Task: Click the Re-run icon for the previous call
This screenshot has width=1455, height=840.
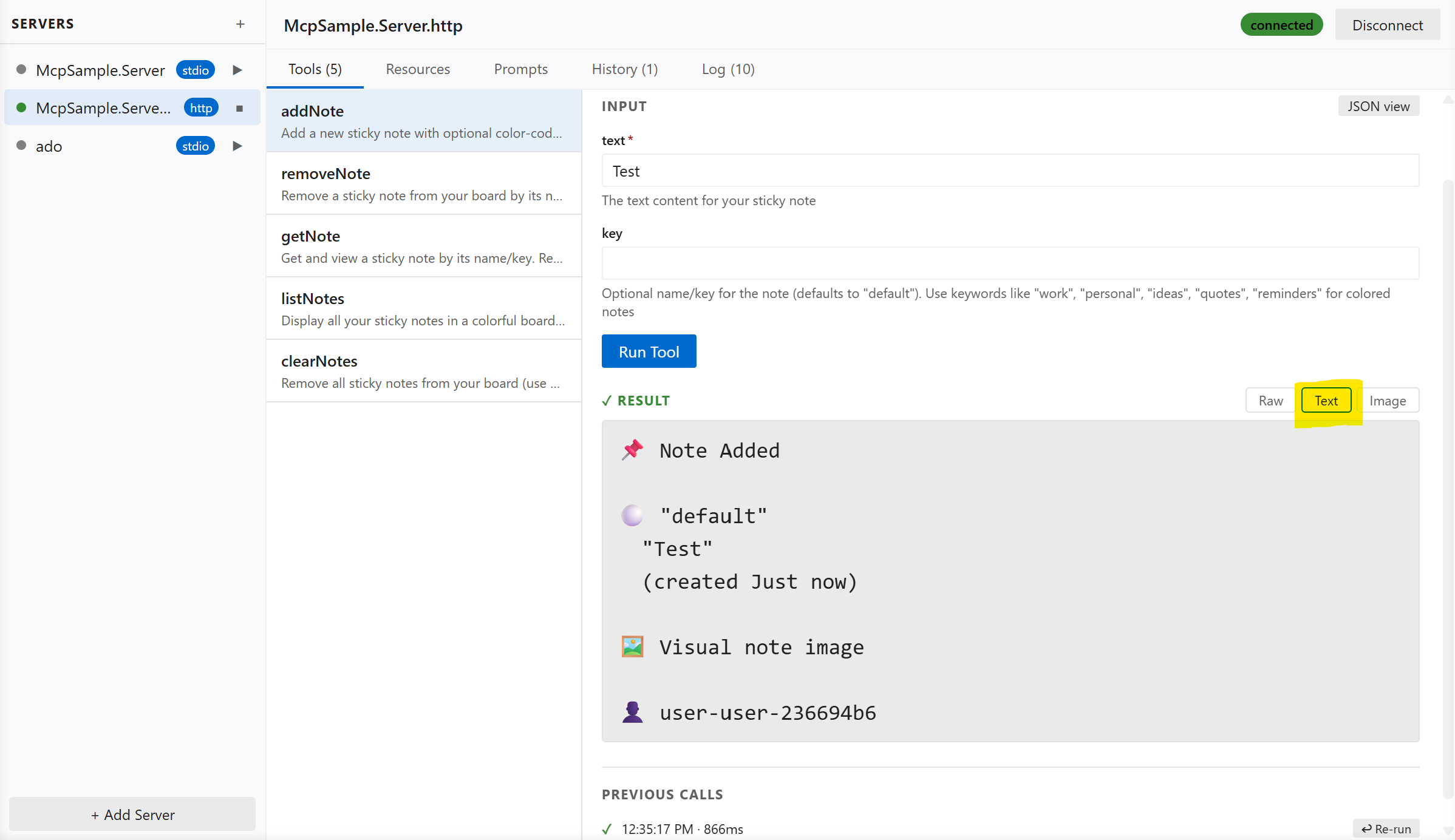Action: 1386,828
